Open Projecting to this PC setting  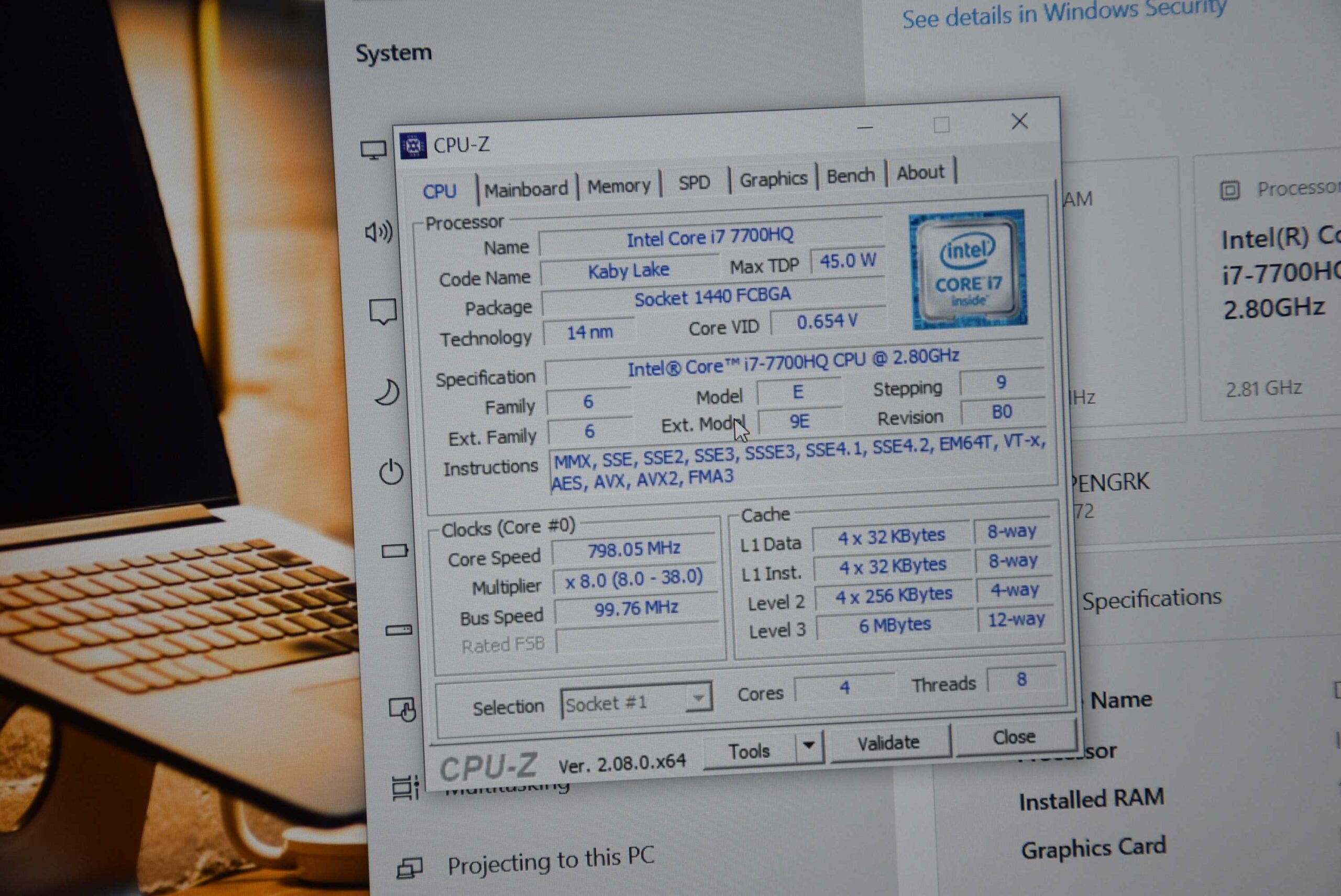550,861
